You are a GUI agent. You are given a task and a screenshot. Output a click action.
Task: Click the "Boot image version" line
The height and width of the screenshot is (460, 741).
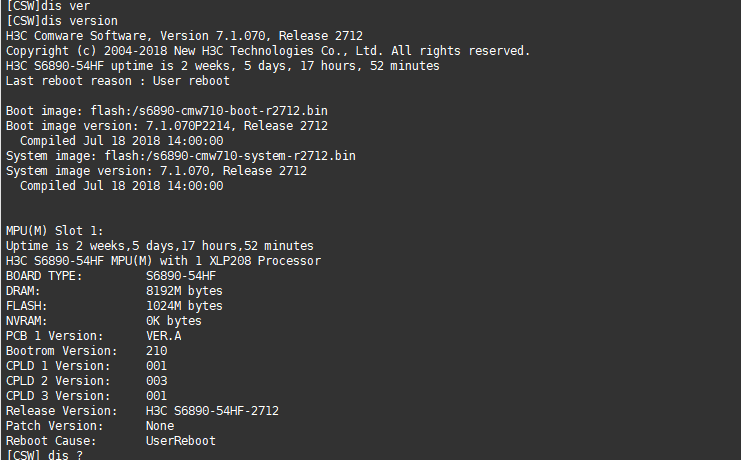166,126
